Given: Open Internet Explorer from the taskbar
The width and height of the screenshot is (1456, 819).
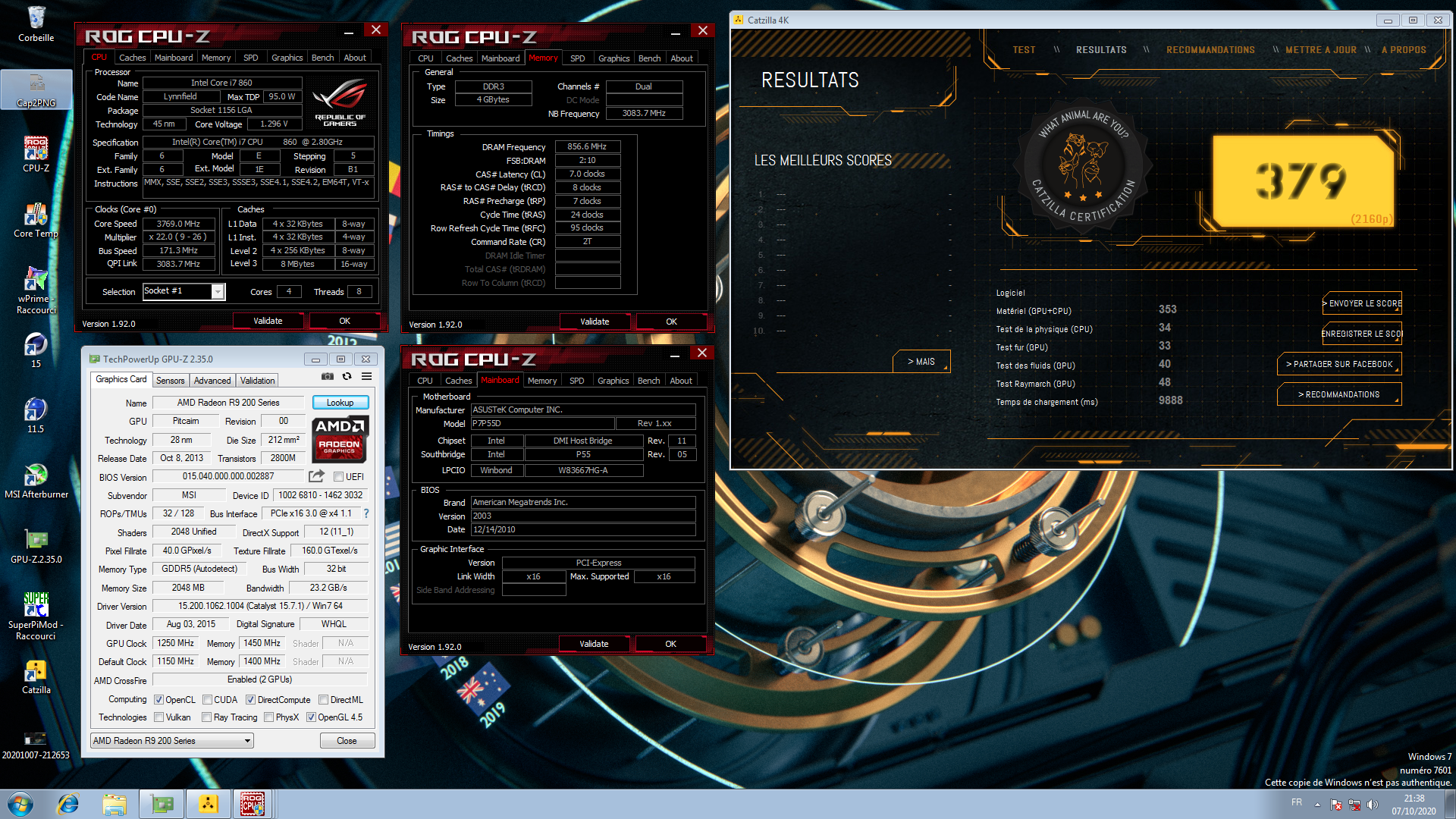Looking at the screenshot, I should coord(68,804).
